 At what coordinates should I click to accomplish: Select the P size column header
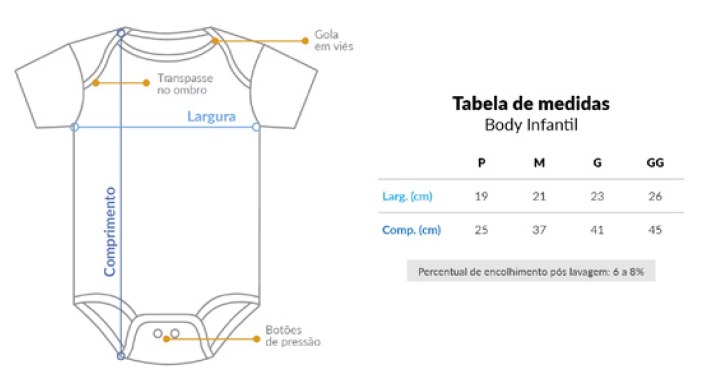tap(482, 162)
